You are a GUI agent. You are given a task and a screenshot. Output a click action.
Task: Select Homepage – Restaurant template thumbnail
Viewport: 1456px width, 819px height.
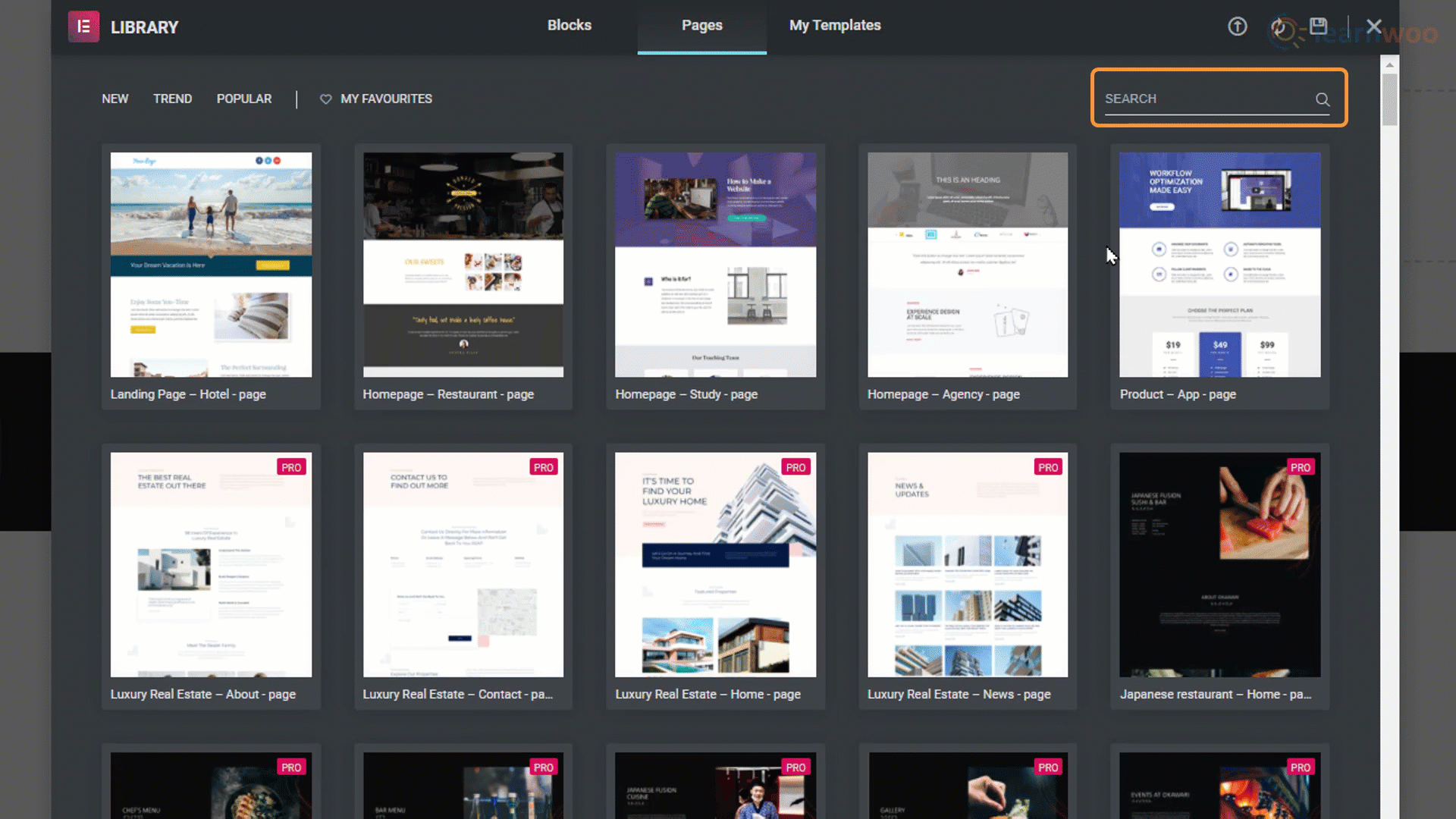coord(463,265)
